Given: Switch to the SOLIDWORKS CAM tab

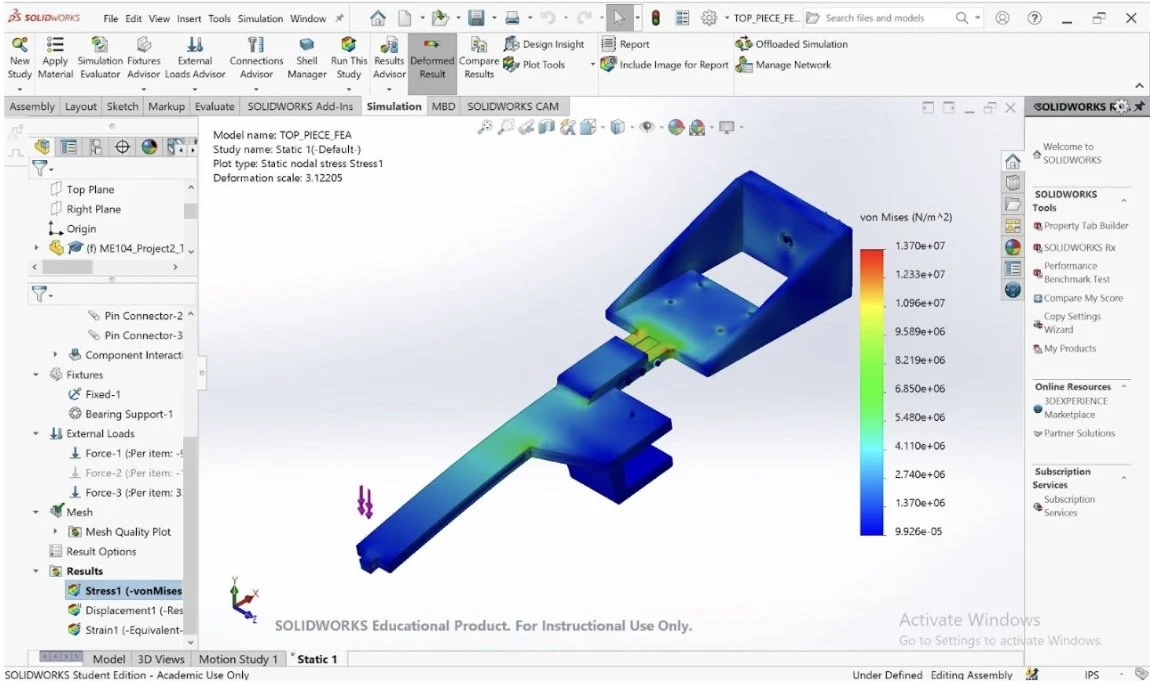Looking at the screenshot, I should [513, 106].
